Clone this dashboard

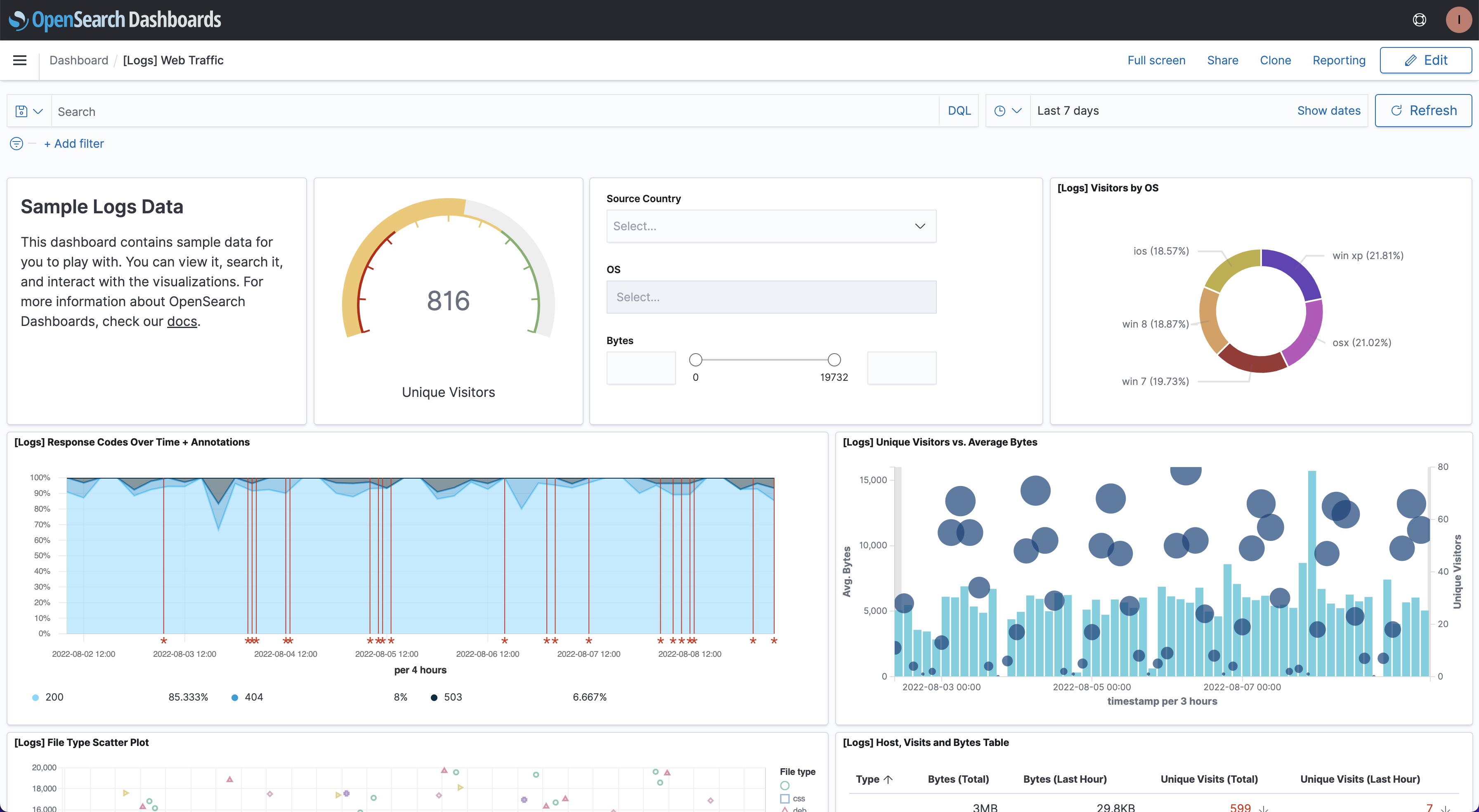pyautogui.click(x=1275, y=60)
